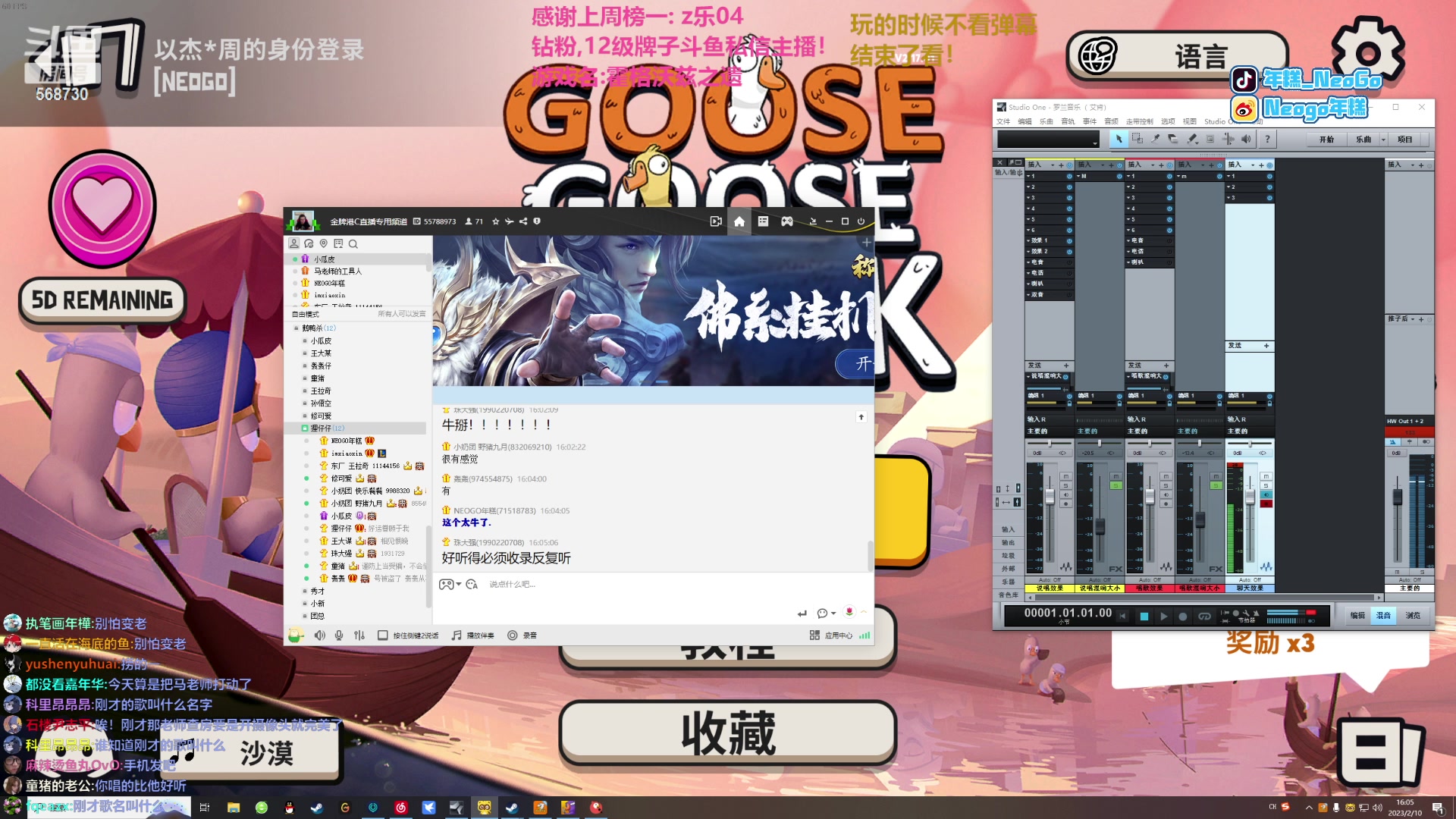Mute the 唱歌效果 channel
Viewport: 1456px width, 819px height.
(1166, 476)
